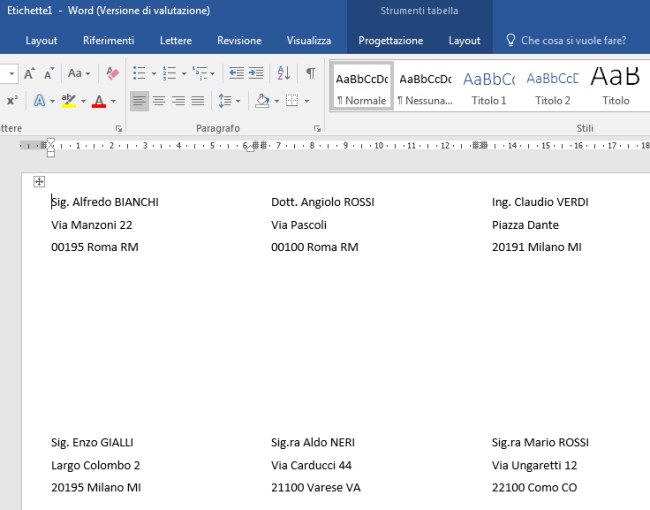Click the Clear All Formatting eraser icon
This screenshot has width=650, height=510.
[x=112, y=74]
